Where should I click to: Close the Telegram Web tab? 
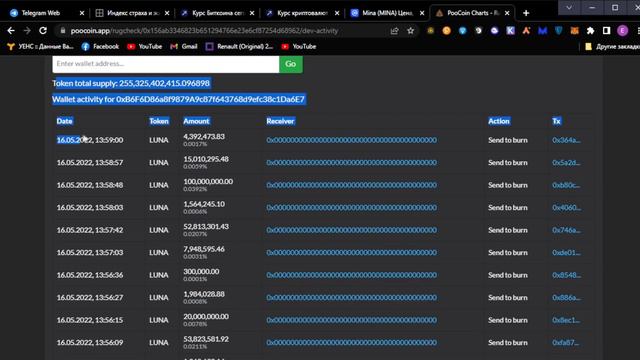(82, 13)
